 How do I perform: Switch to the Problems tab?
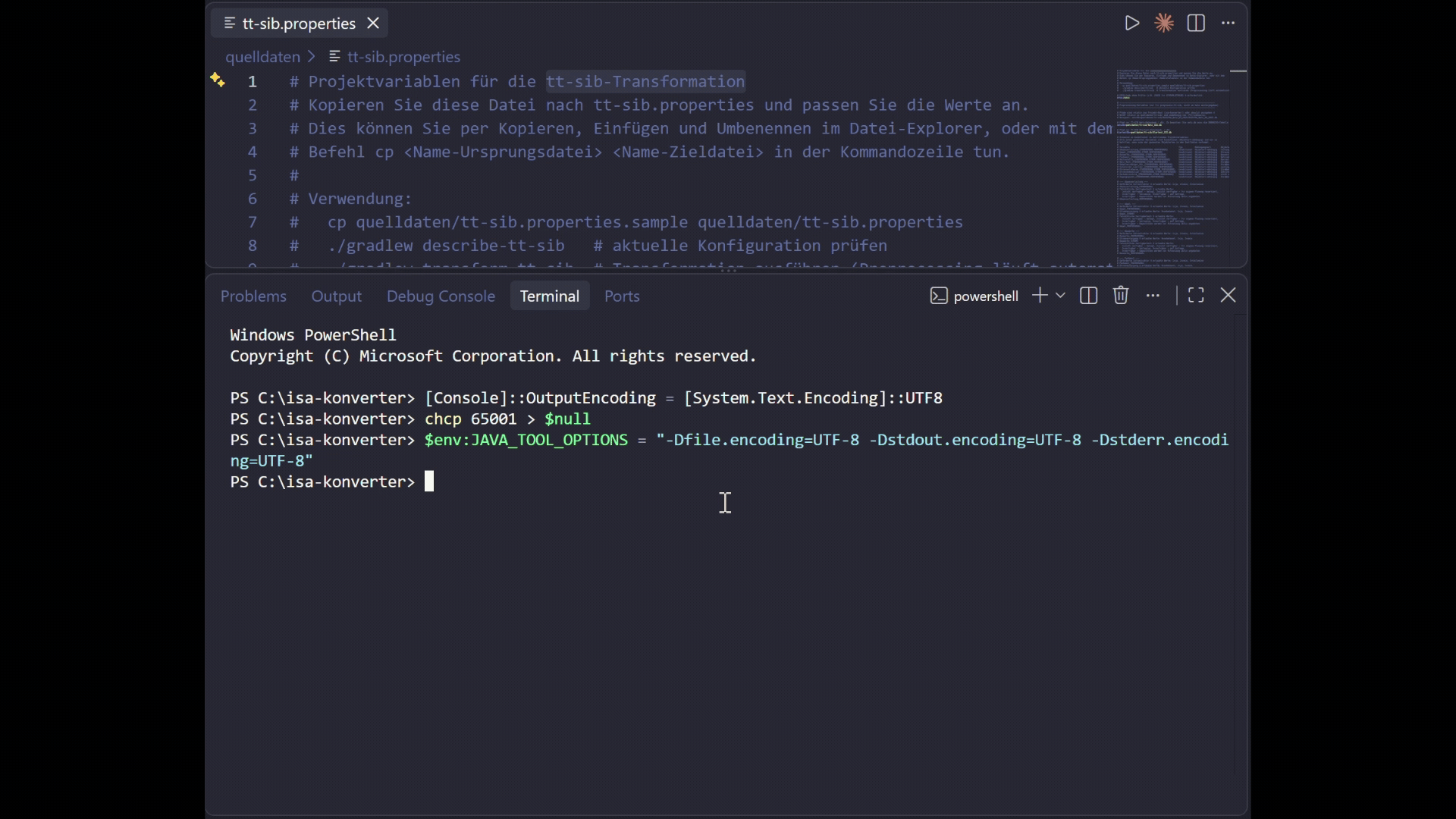253,297
